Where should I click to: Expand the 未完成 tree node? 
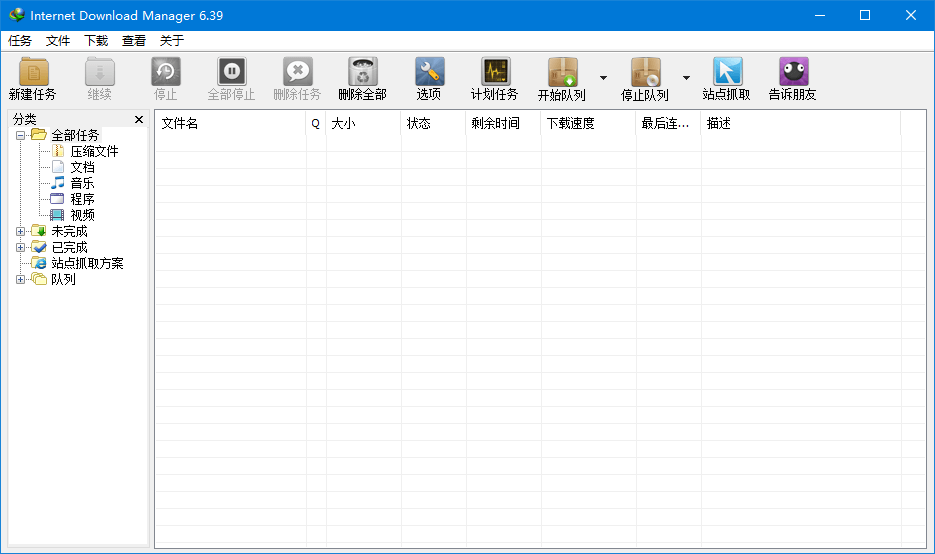click(x=20, y=231)
